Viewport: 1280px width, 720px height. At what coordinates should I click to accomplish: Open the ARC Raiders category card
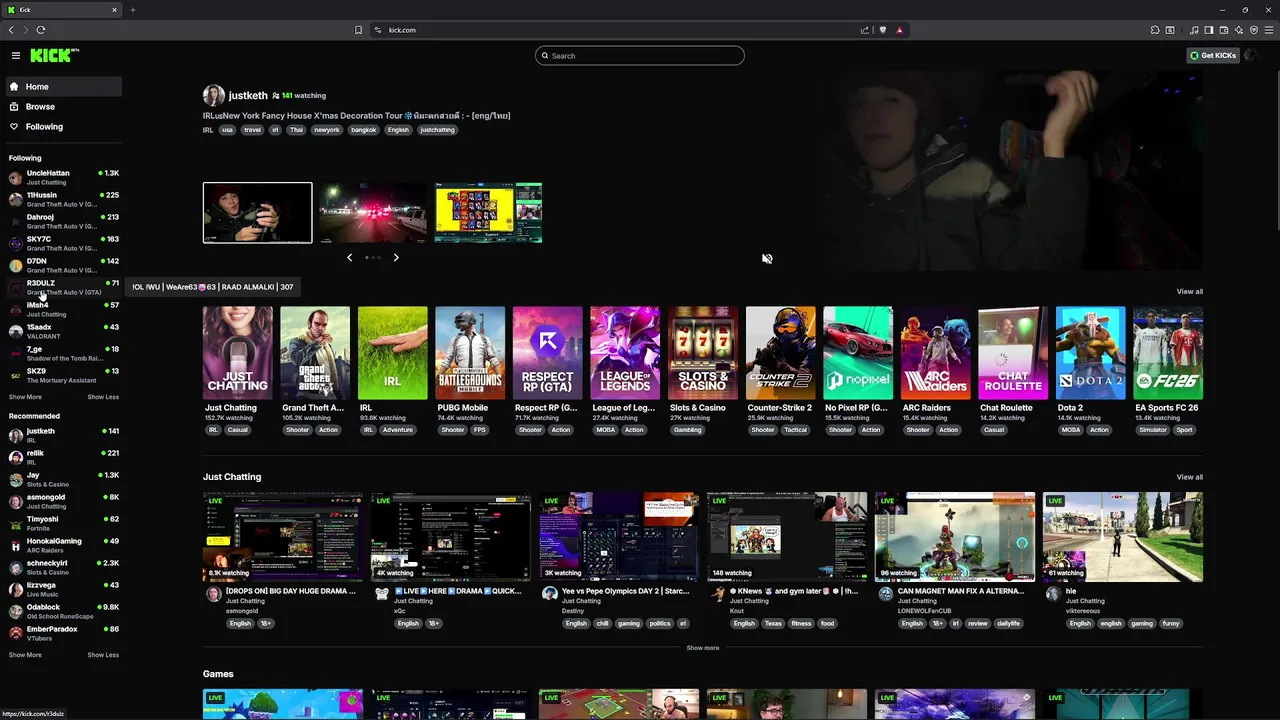935,353
